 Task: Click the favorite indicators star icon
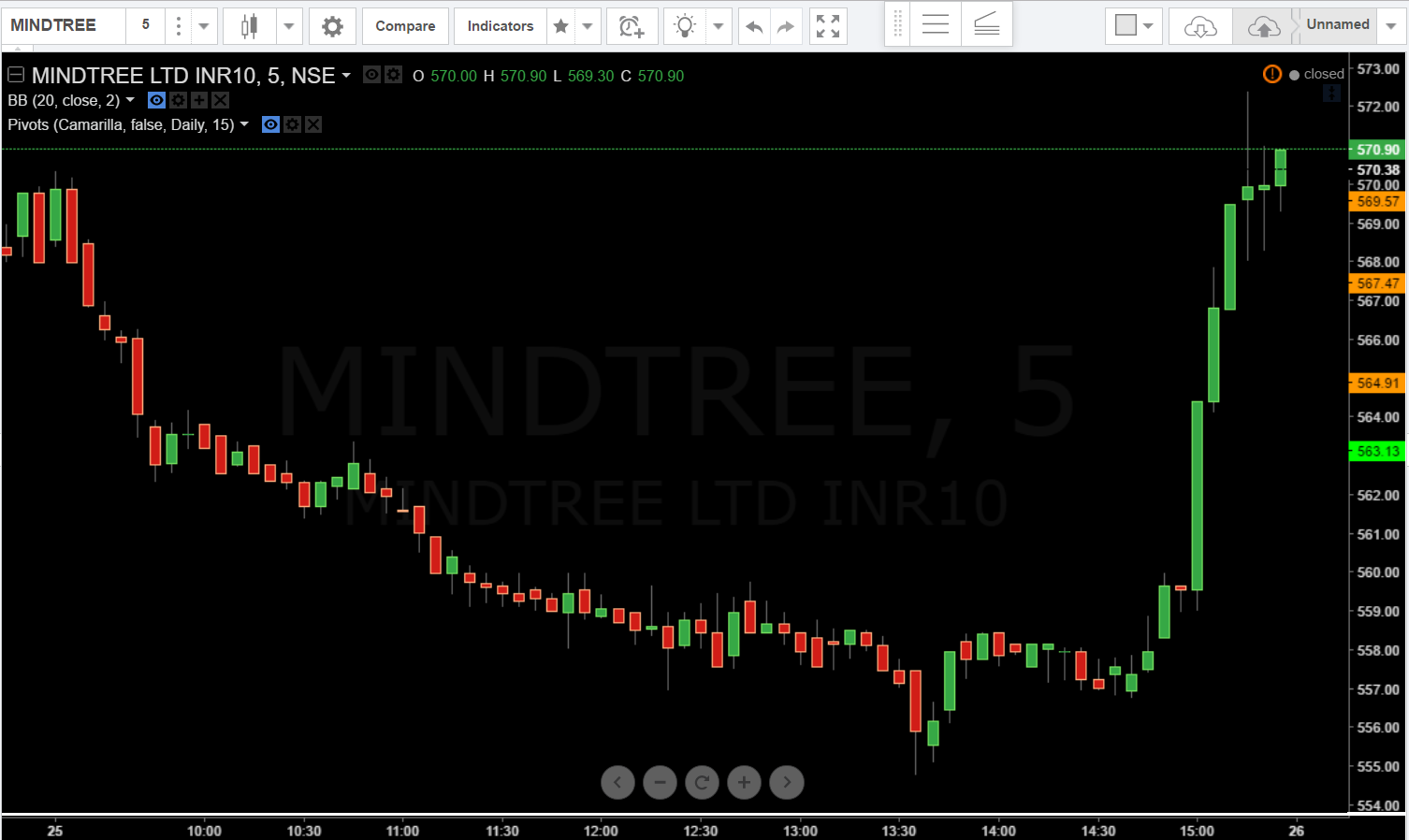click(x=560, y=26)
